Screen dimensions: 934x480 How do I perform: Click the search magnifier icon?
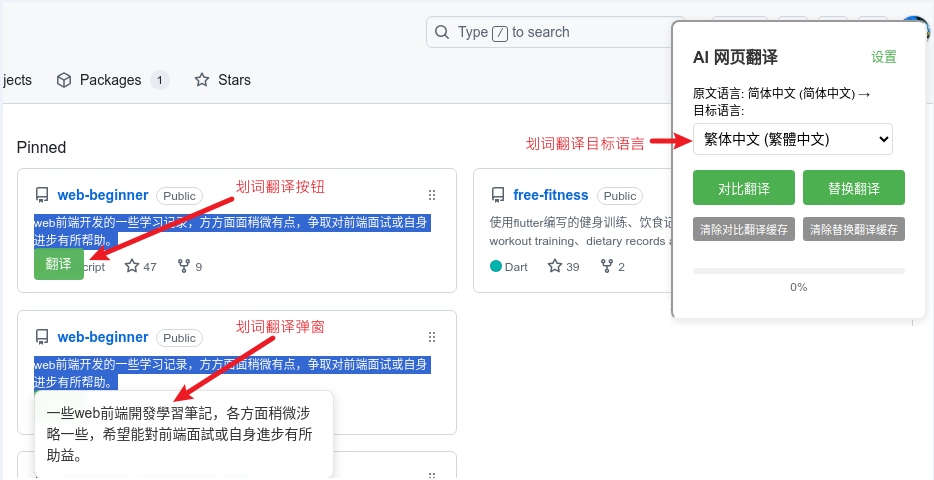442,32
